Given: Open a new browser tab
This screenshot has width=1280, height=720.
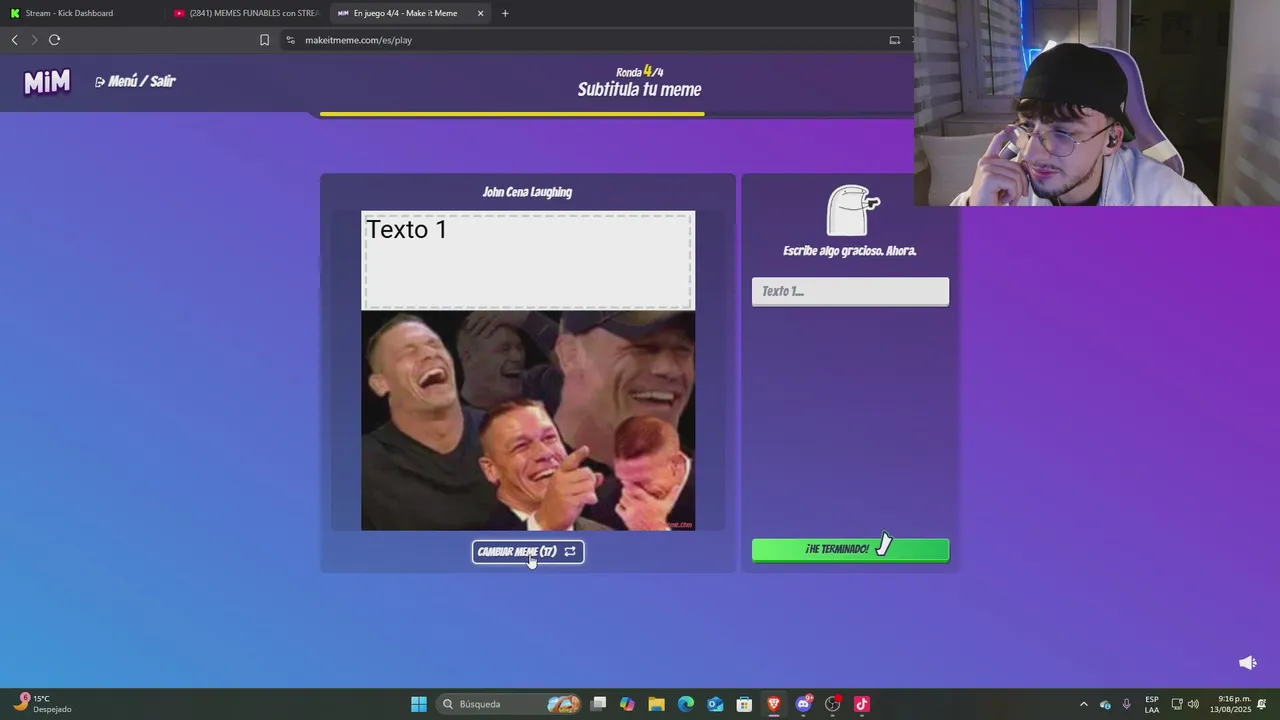Looking at the screenshot, I should click(505, 13).
